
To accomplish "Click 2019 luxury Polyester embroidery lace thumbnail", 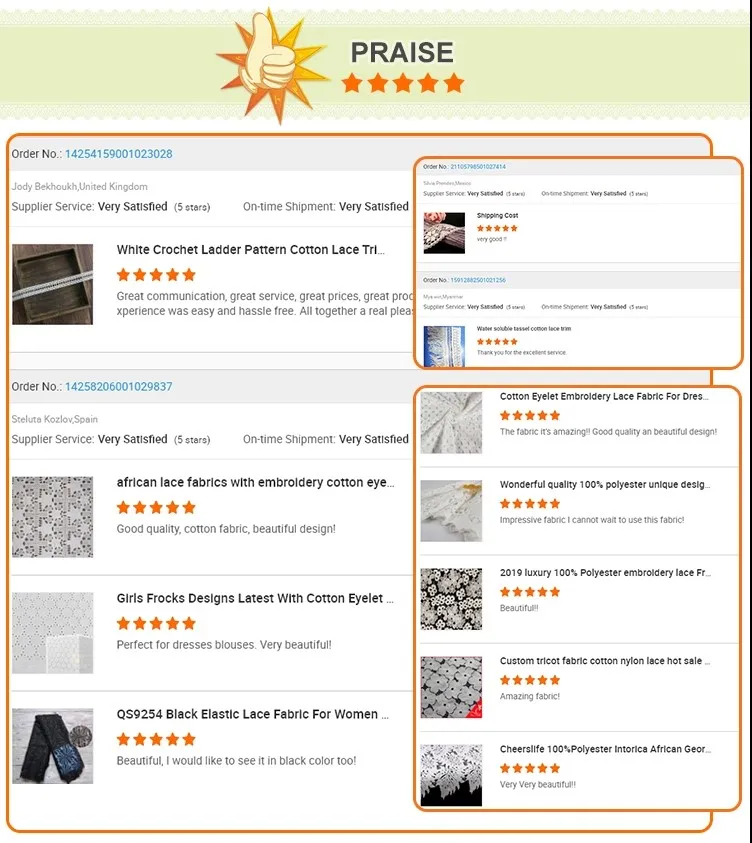I will coord(452,599).
